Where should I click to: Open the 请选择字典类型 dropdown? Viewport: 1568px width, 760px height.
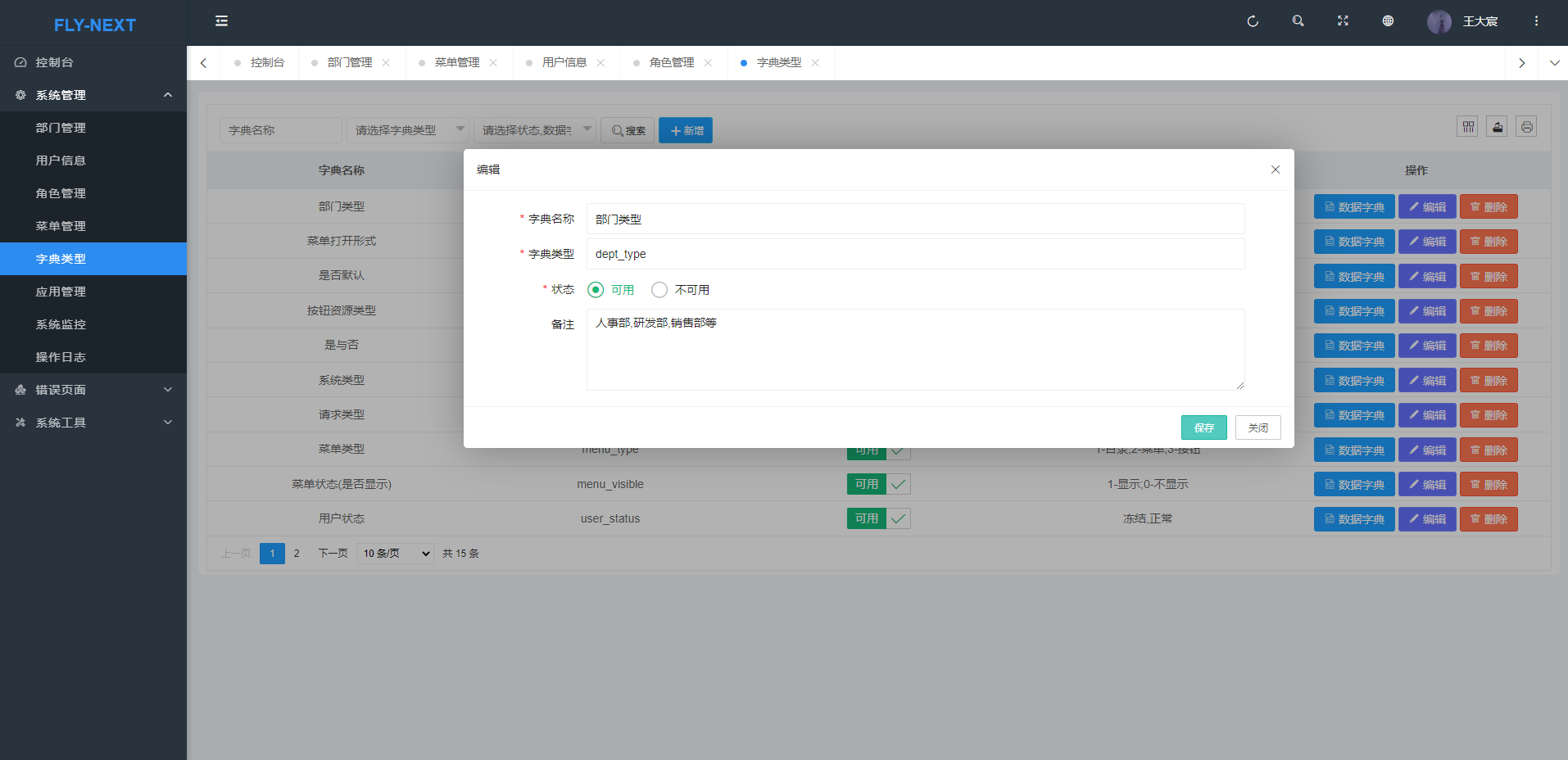pos(407,130)
